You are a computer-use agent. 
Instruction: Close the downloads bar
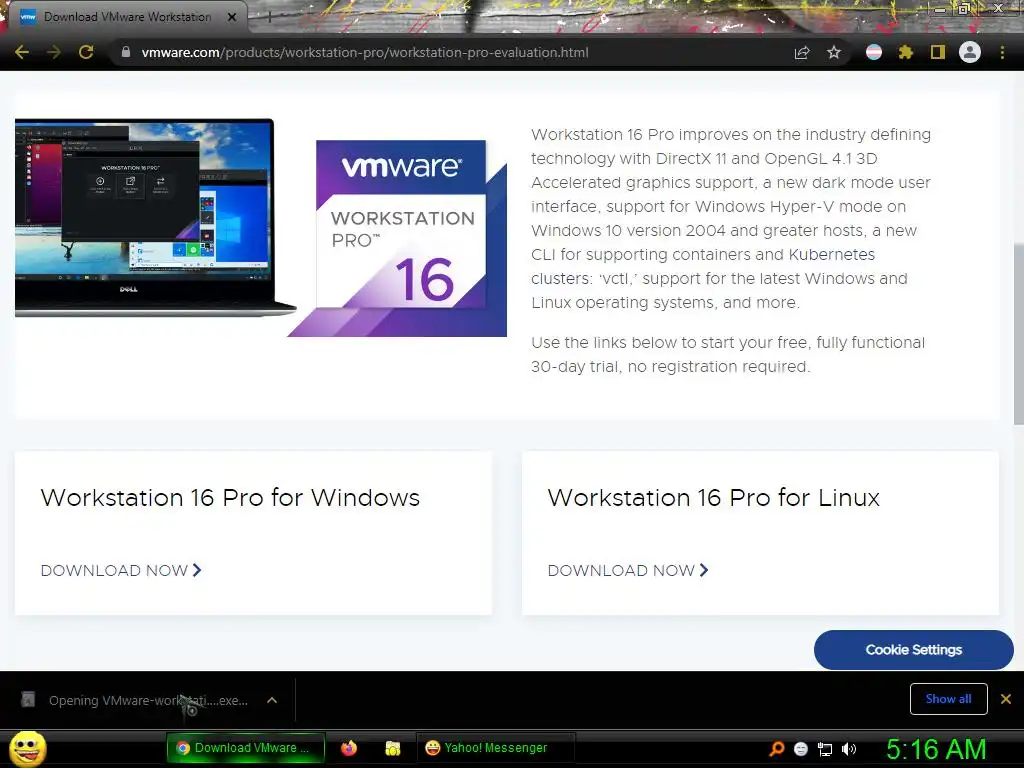(x=1006, y=699)
